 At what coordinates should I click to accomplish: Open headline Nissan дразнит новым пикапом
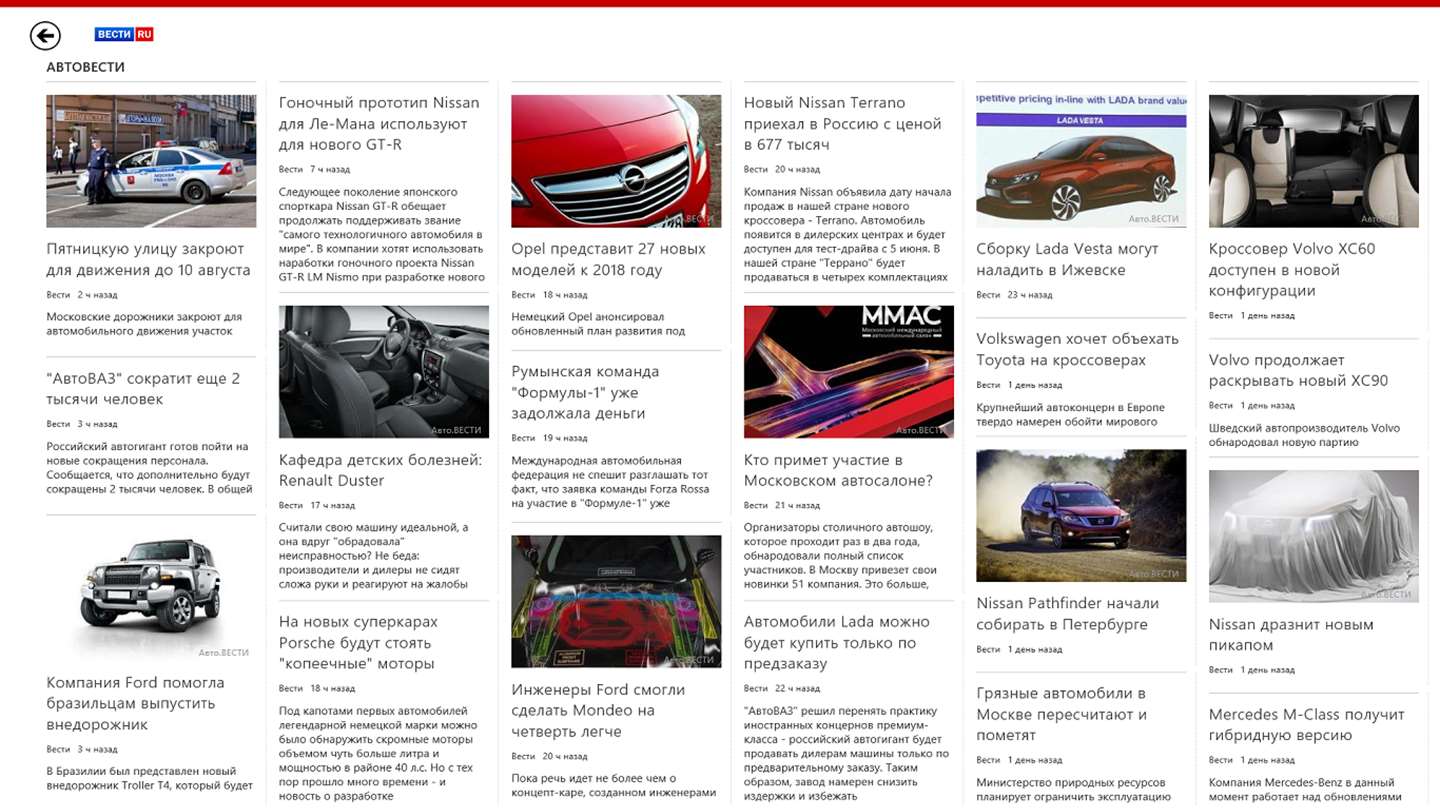click(1291, 635)
